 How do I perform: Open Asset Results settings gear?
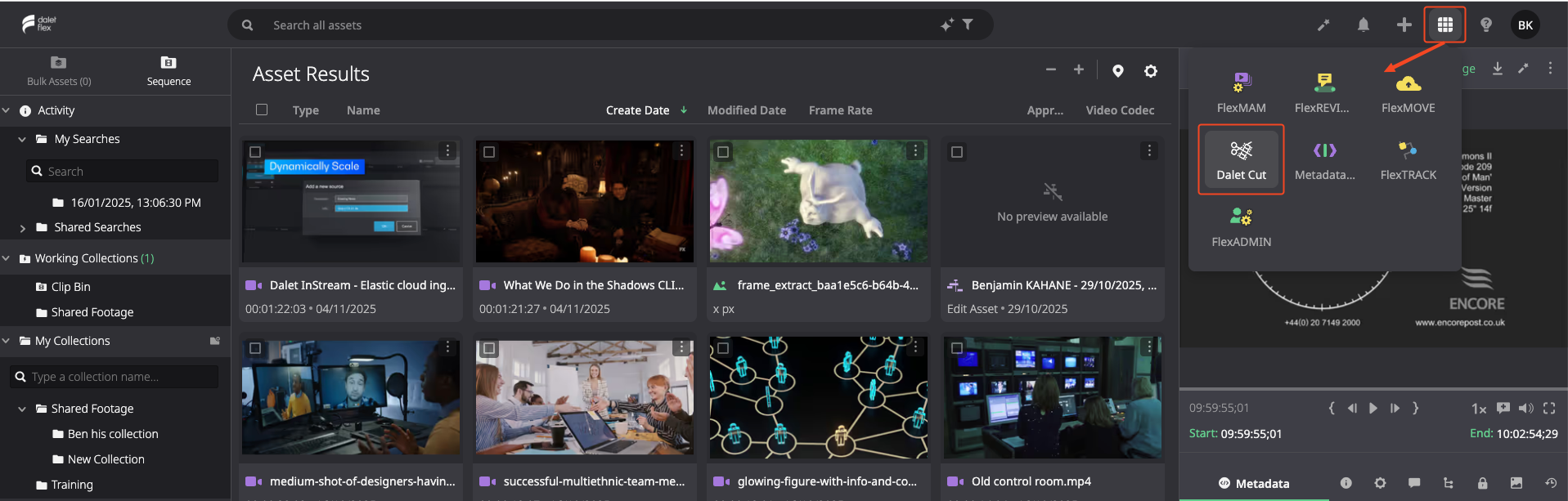click(1150, 71)
